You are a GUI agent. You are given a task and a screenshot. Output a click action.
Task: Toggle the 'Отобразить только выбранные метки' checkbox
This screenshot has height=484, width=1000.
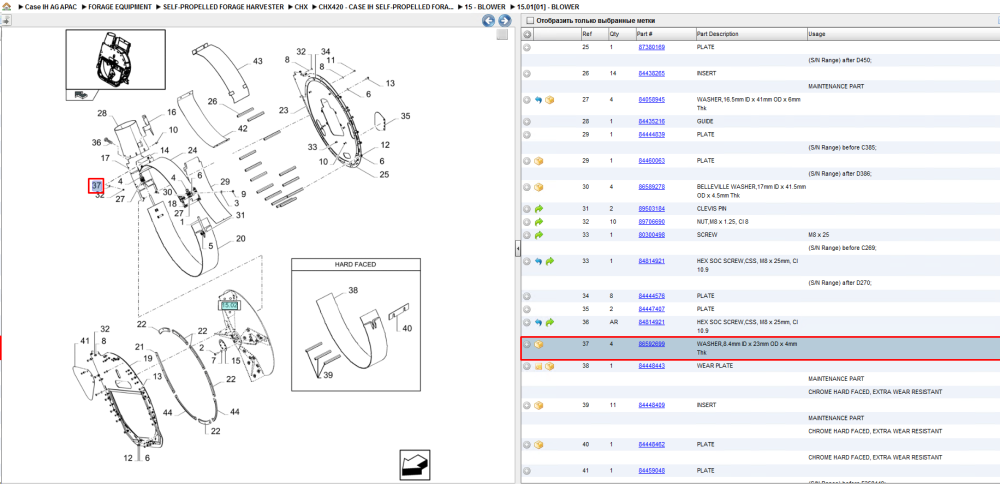point(529,20)
